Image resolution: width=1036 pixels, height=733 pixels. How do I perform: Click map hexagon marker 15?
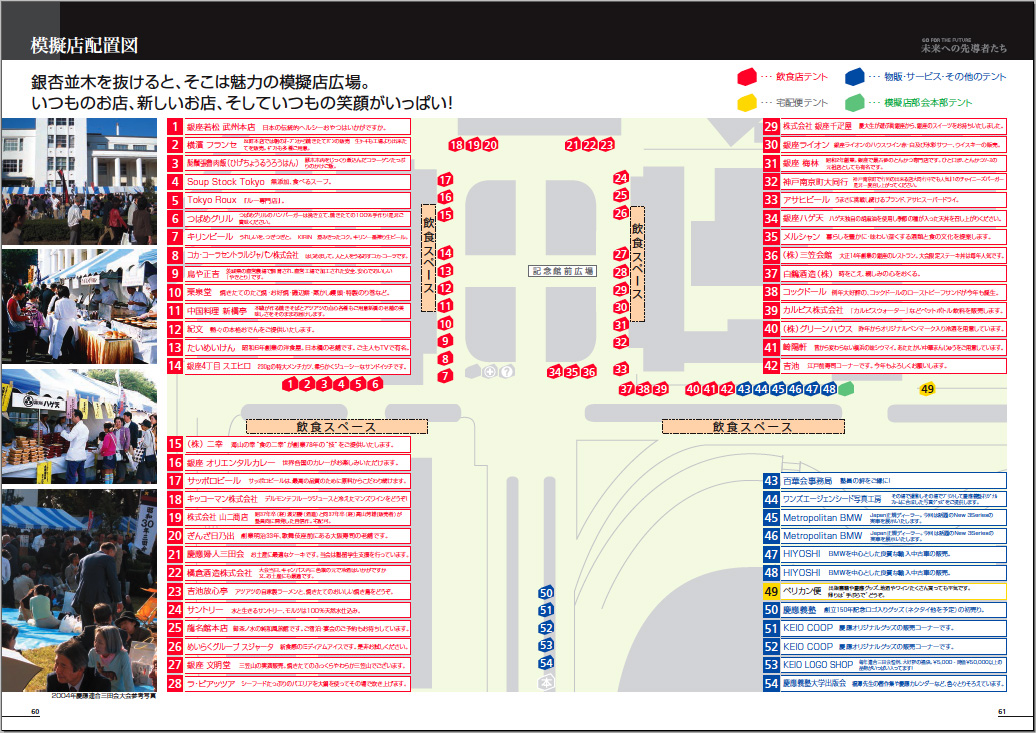(x=445, y=214)
